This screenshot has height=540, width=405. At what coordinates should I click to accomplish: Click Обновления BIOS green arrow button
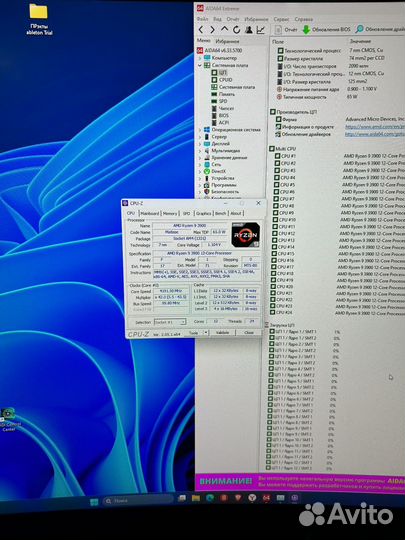[326, 30]
